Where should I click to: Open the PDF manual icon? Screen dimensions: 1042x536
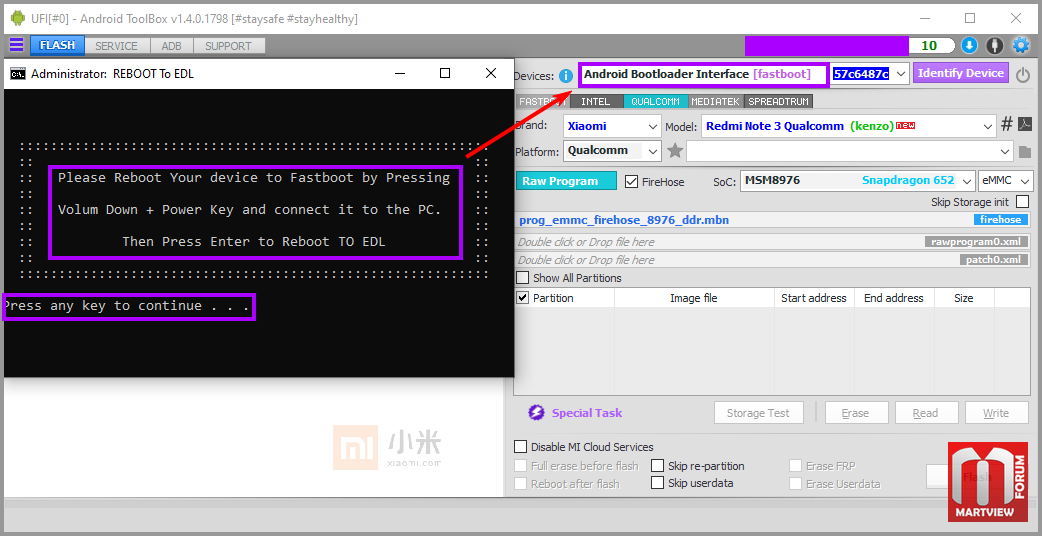click(x=1025, y=124)
